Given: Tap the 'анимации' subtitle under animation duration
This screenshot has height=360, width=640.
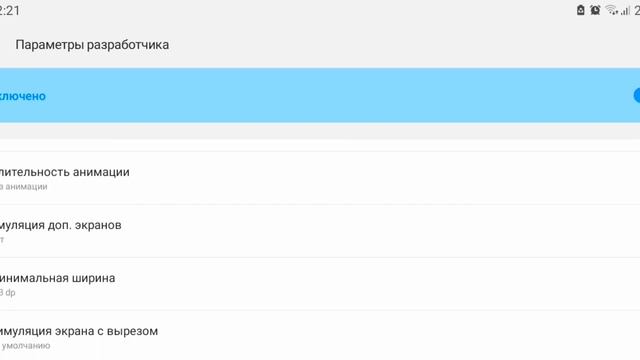Looking at the screenshot, I should [x=24, y=187].
